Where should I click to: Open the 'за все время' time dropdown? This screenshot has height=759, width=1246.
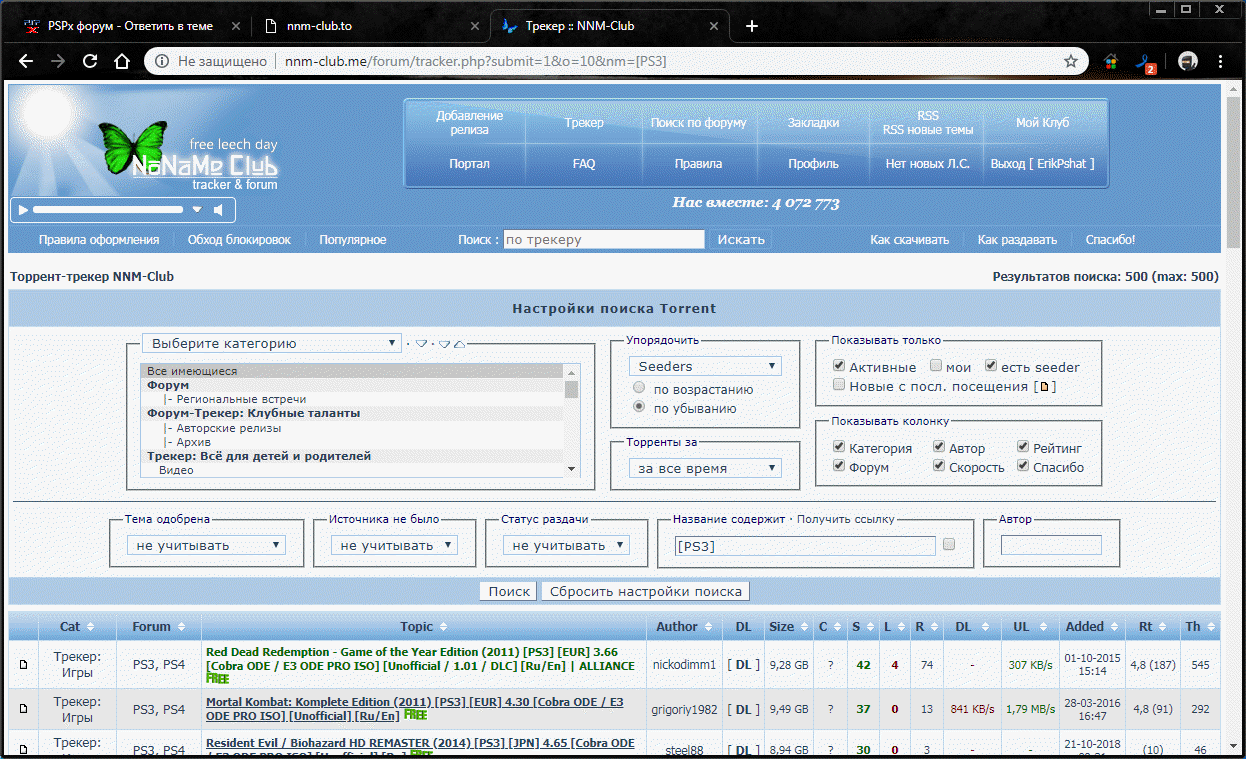(705, 468)
